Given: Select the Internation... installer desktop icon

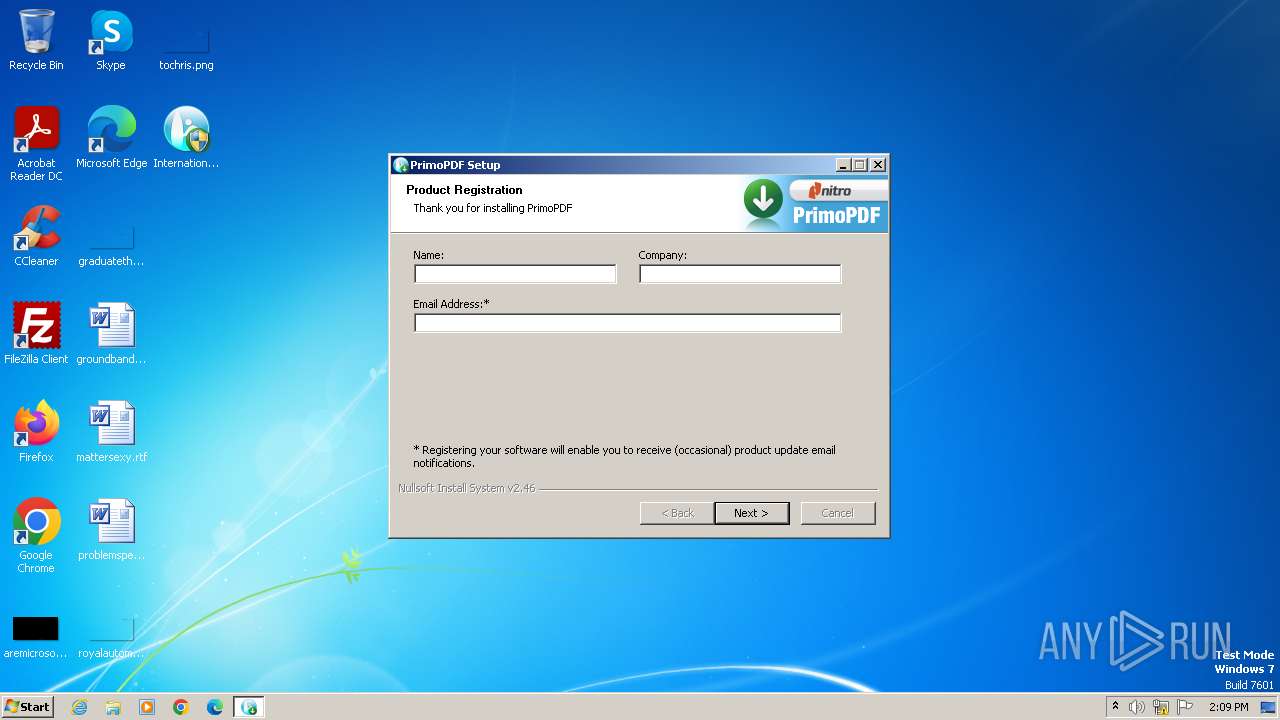Looking at the screenshot, I should coord(186,138).
